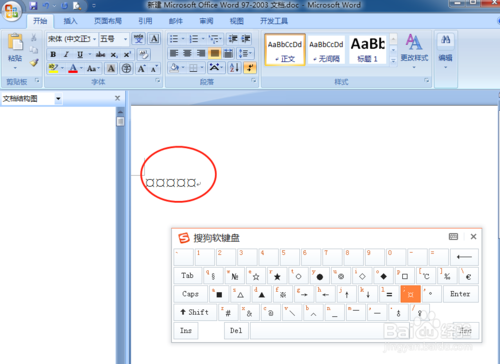Click the highlighted Justify alignment icon
The image size is (500, 364).
215,53
